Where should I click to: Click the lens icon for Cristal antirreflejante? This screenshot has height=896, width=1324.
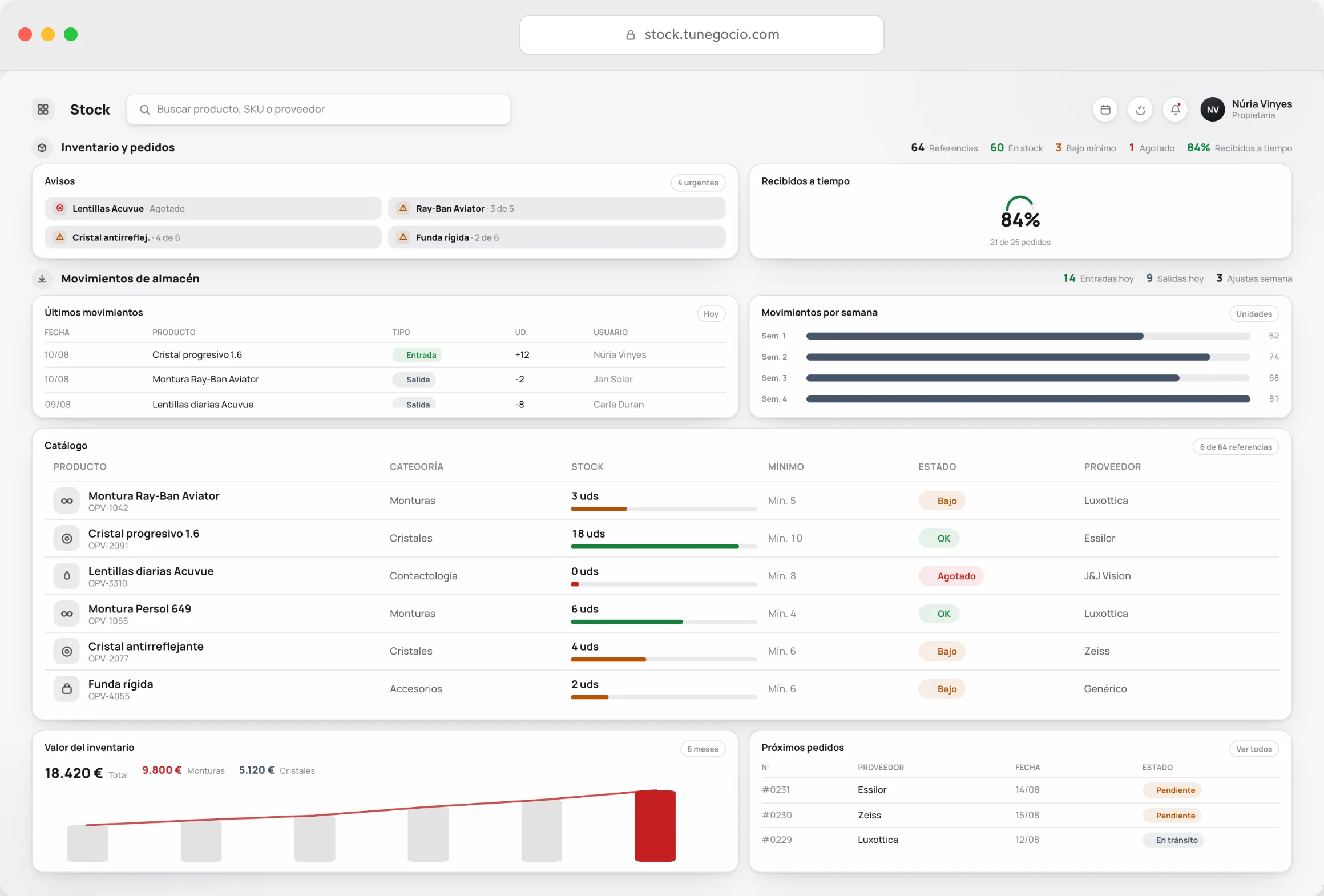click(x=67, y=652)
